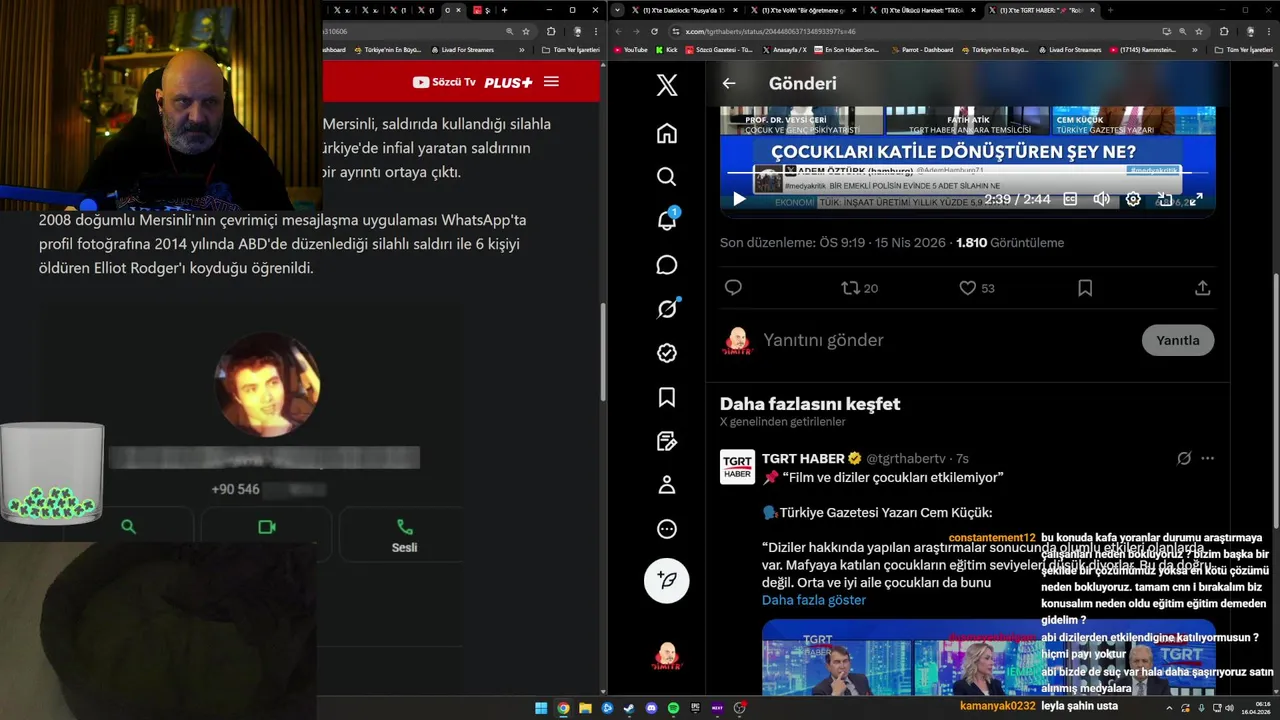
Task: Share the post via the upload icon
Action: coord(1203,288)
